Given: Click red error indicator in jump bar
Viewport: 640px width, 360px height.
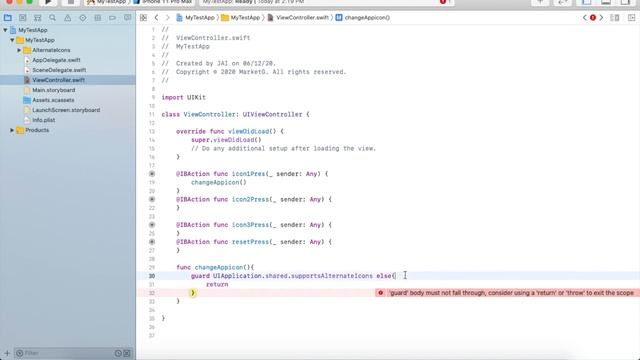Looking at the screenshot, I should point(593,18).
